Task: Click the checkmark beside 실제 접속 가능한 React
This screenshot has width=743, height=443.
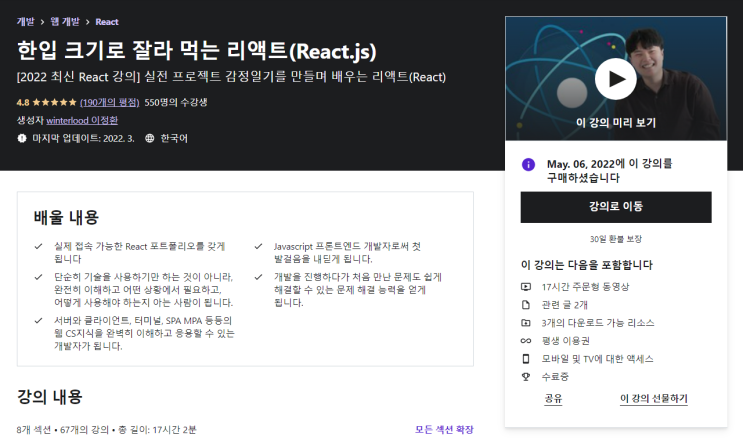Action: point(39,246)
